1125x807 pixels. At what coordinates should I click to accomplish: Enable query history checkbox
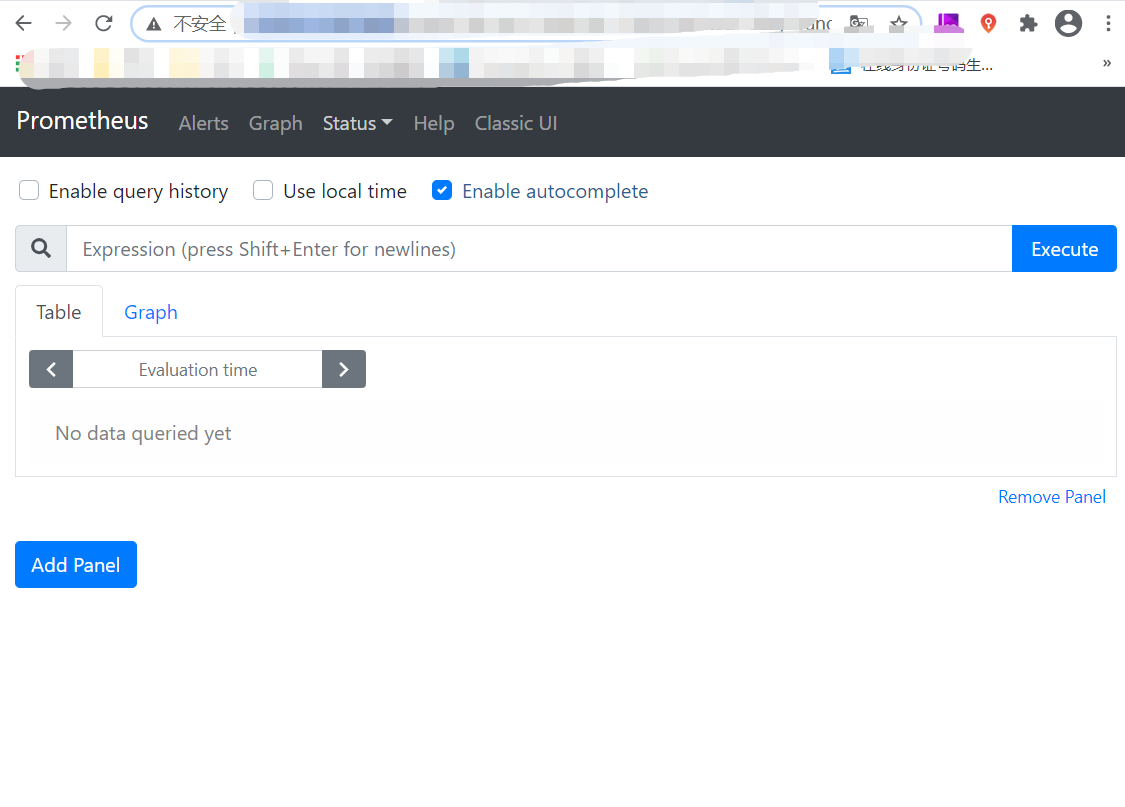click(29, 190)
